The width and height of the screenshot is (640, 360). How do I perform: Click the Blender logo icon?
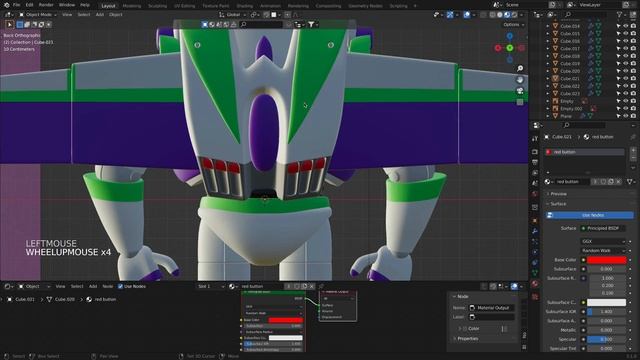pos(6,5)
